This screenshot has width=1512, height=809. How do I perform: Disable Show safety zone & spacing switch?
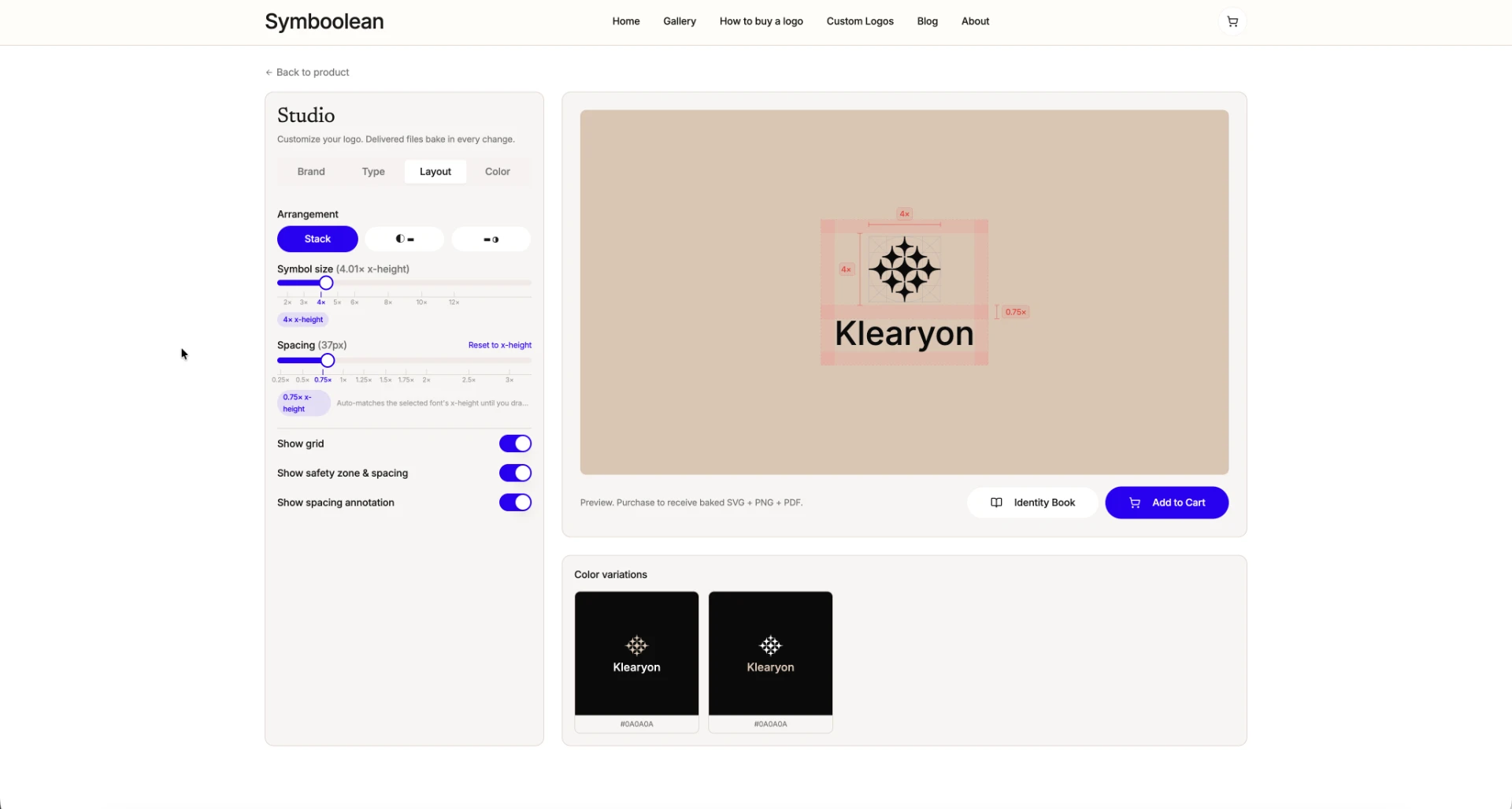[x=515, y=473]
